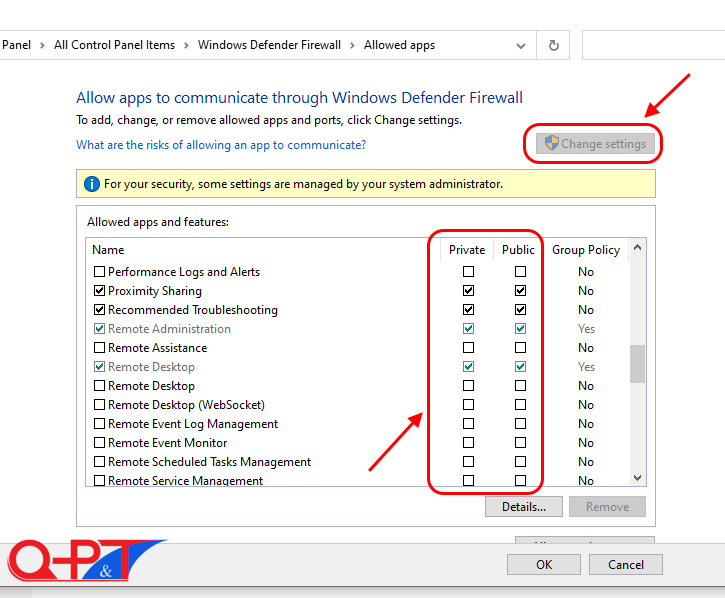The width and height of the screenshot is (725, 598).
Task: Check the Remote Assistance name checkbox
Action: point(99,348)
